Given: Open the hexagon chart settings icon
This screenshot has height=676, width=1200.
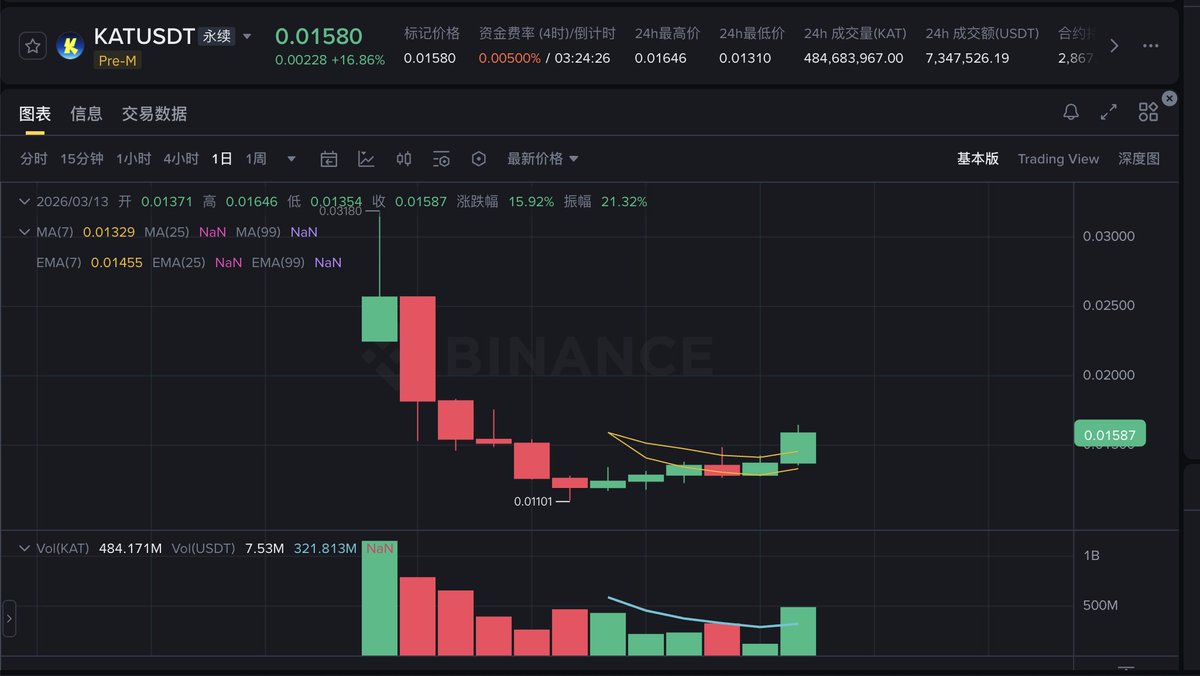Looking at the screenshot, I should coord(479,159).
